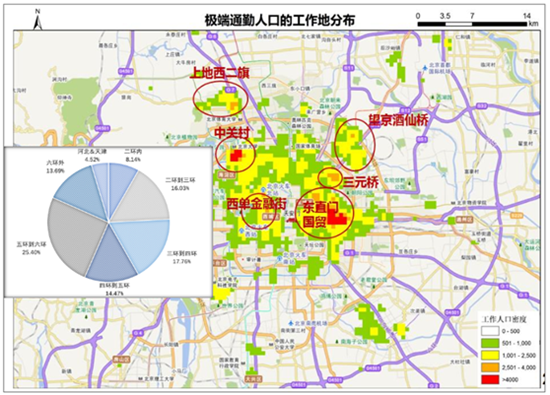The height and width of the screenshot is (395, 550).
Task: Select the 二环到三环 16.03% pie slice
Action: pyautogui.click(x=144, y=198)
